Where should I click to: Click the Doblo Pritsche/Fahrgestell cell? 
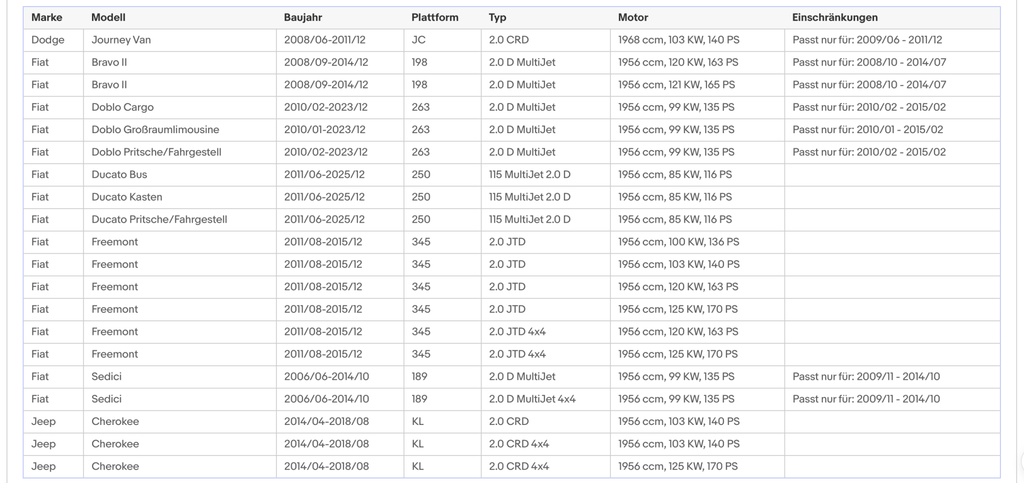180,152
